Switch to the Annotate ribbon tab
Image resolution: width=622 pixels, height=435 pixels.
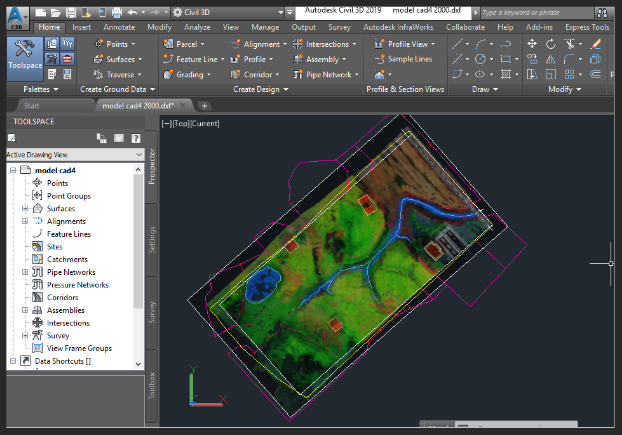[x=119, y=27]
